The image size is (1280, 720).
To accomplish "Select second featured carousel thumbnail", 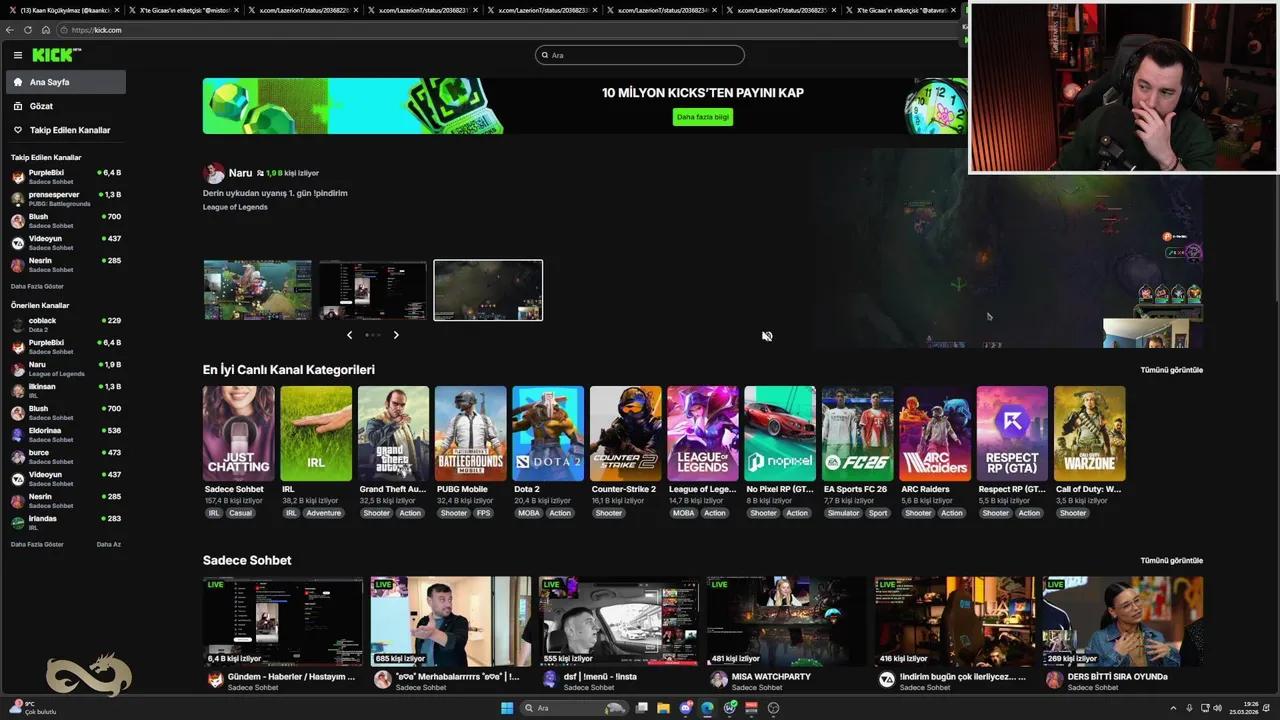I will pyautogui.click(x=373, y=290).
